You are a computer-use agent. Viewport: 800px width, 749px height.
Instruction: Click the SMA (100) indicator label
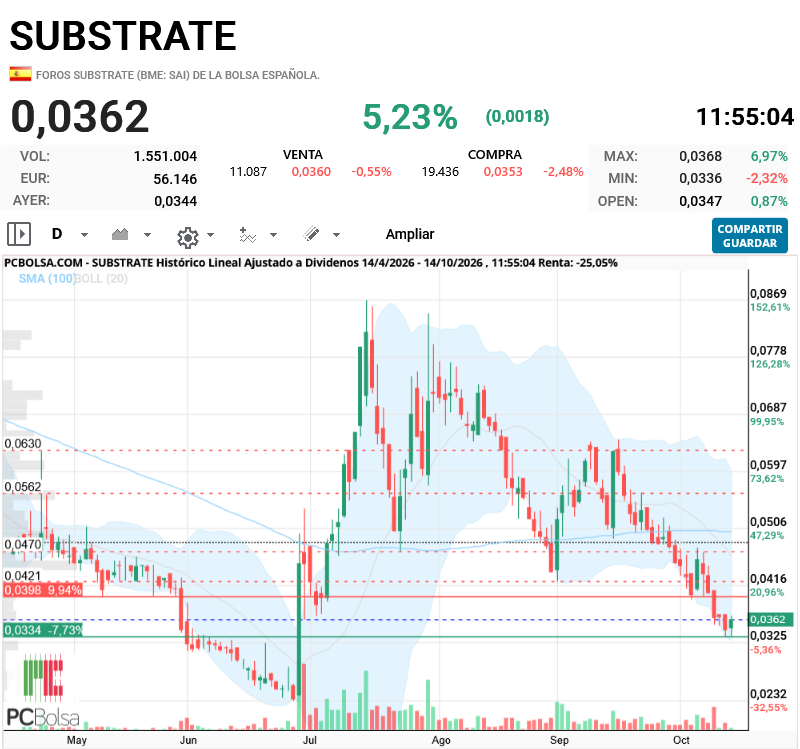[46, 279]
